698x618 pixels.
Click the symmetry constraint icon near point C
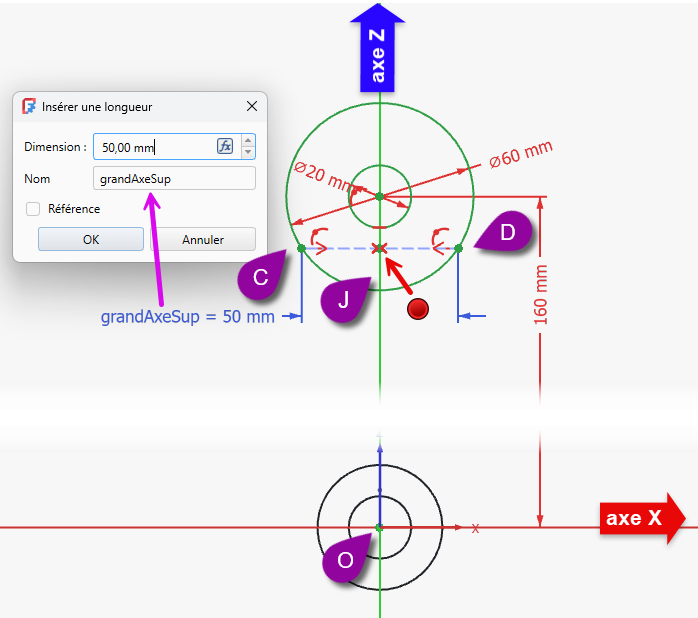(x=320, y=237)
